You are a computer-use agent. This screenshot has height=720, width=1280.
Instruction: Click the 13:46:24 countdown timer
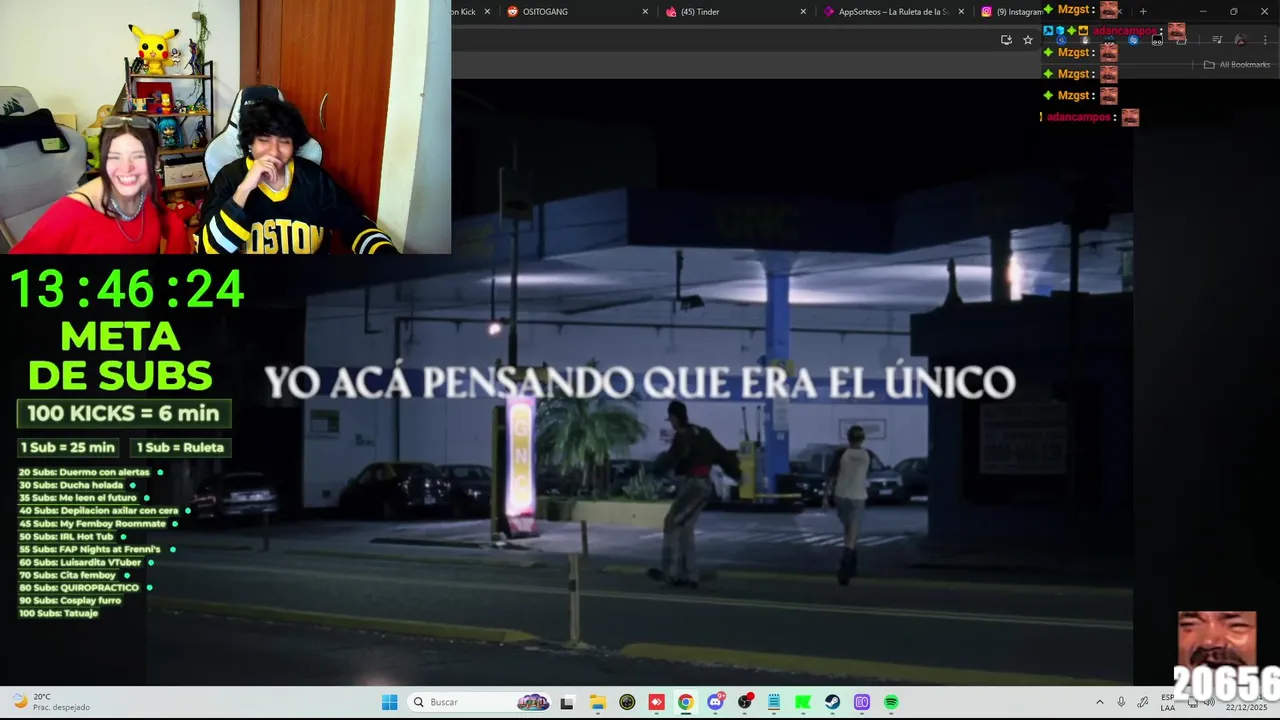(x=127, y=290)
